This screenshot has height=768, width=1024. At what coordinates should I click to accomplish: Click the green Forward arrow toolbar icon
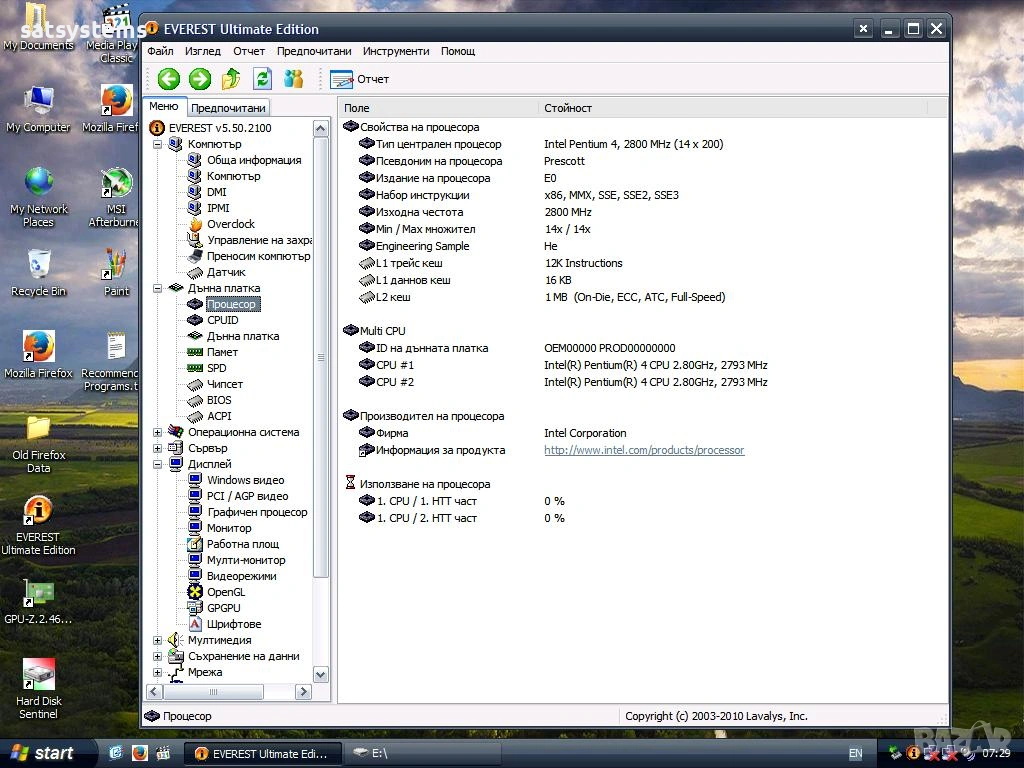click(200, 79)
